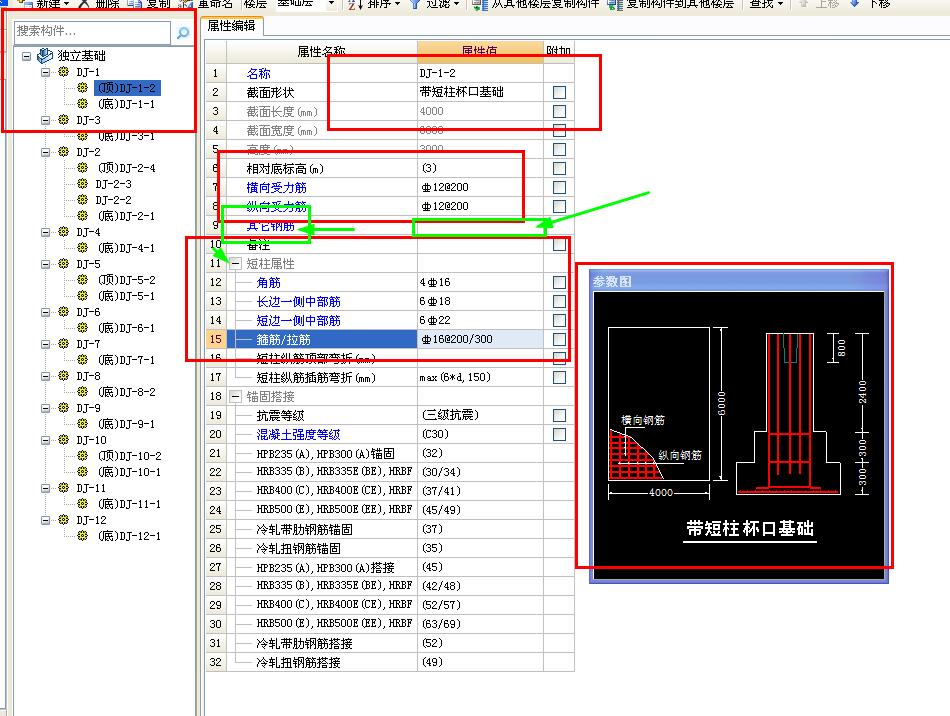
Task: Collapse the DJ-12 tree node
Action: coord(45,520)
